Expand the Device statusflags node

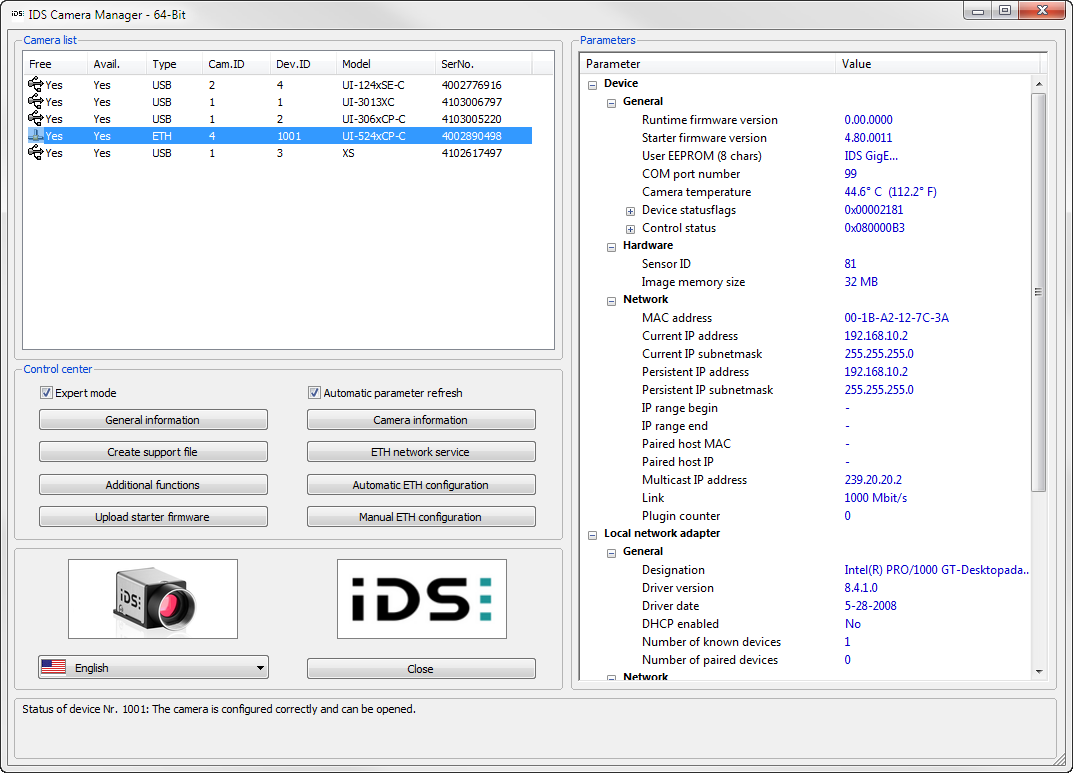pyautogui.click(x=630, y=211)
